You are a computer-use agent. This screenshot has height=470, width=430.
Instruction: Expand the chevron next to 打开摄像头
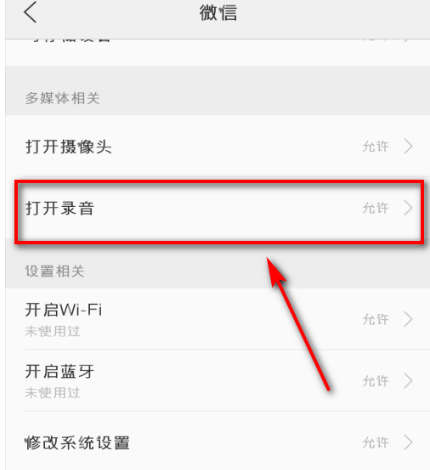pos(408,146)
